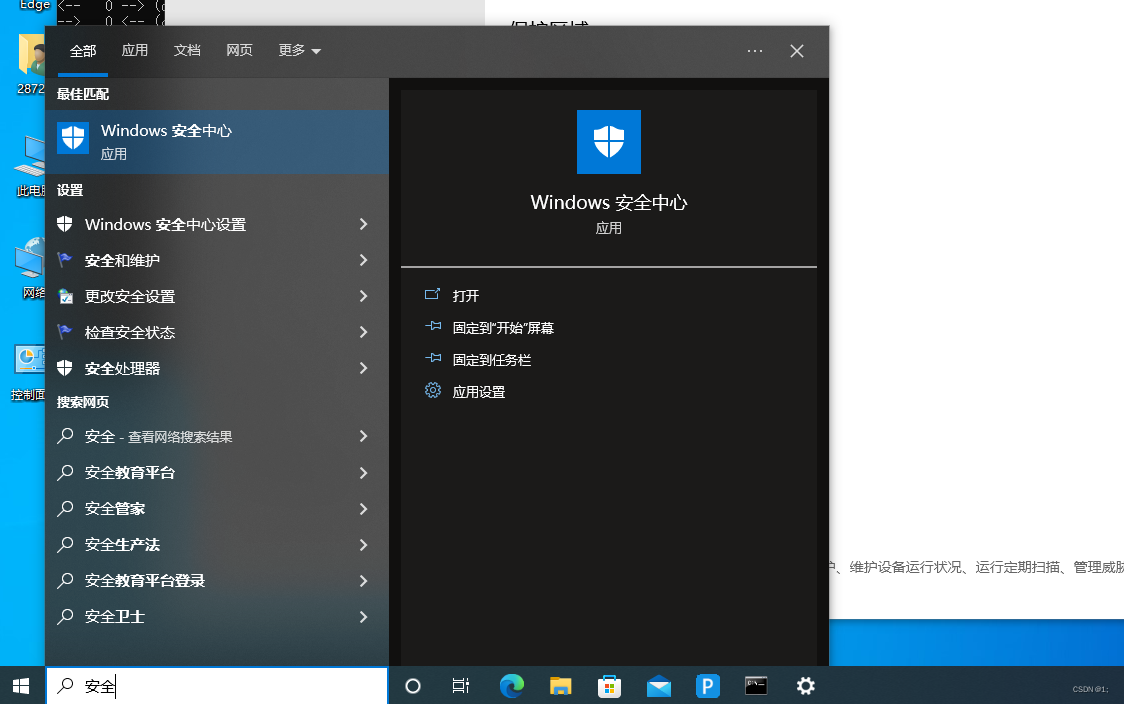Open Microsoft Store from the taskbar

pos(609,686)
